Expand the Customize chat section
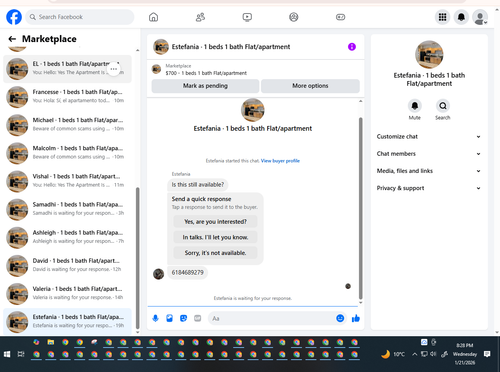This screenshot has height=372, width=500. [x=429, y=137]
